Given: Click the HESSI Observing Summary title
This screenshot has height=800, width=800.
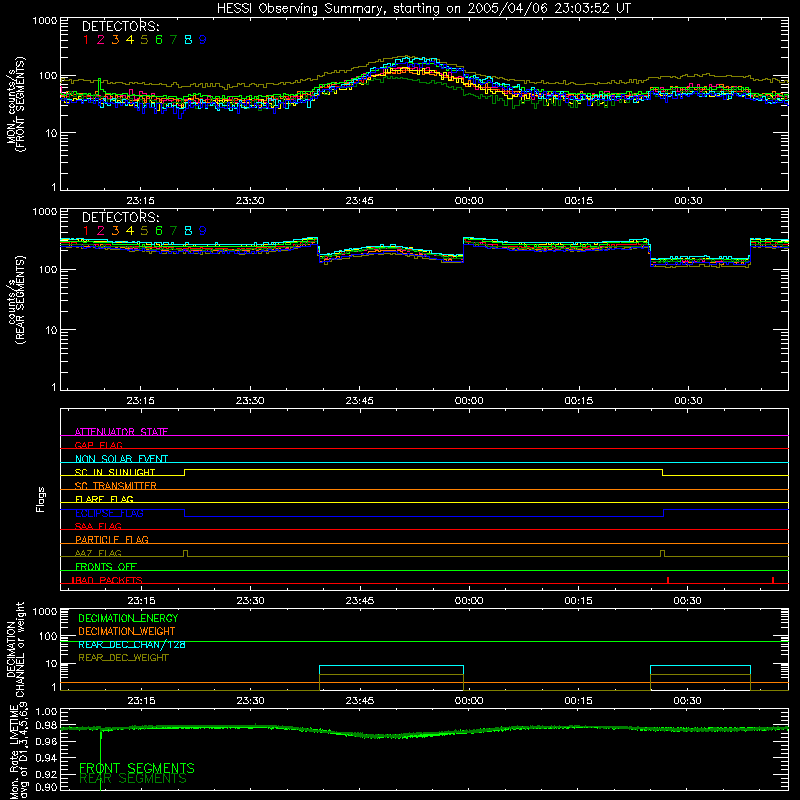Looking at the screenshot, I should click(424, 9).
